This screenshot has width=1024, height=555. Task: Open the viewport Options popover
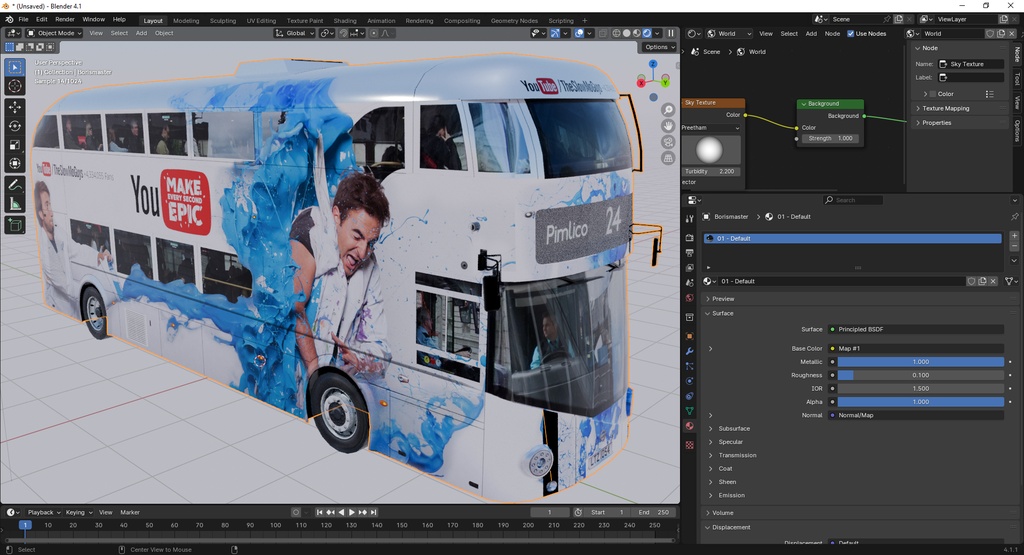[x=656, y=47]
